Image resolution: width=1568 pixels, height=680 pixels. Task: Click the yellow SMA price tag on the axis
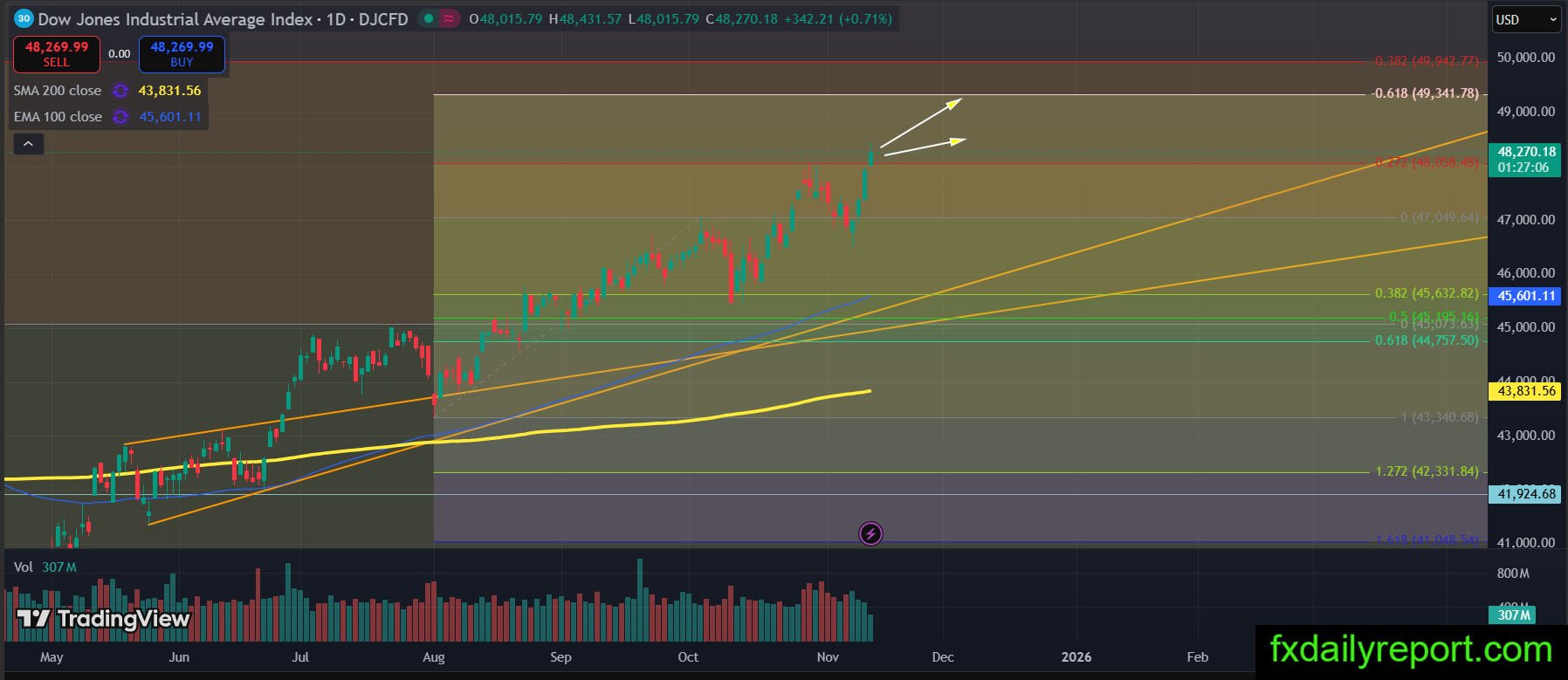click(1526, 391)
